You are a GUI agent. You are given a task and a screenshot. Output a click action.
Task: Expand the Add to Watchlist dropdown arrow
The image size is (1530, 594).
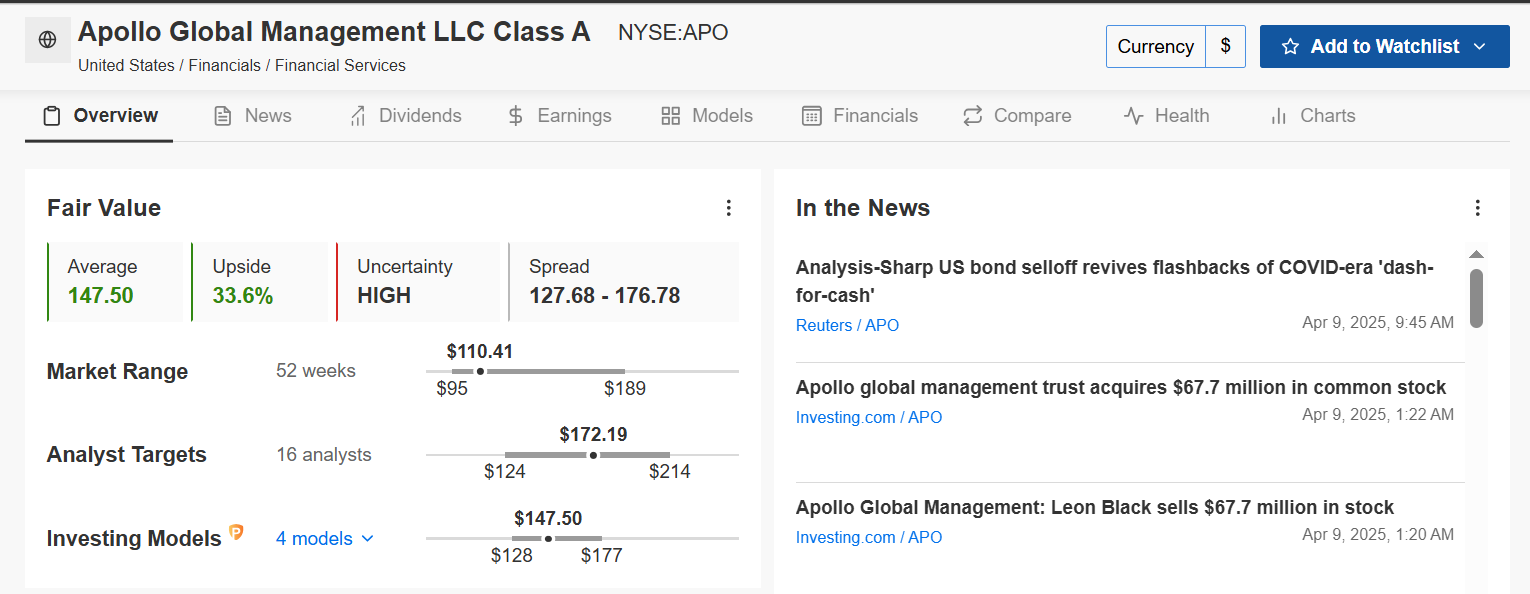1480,47
